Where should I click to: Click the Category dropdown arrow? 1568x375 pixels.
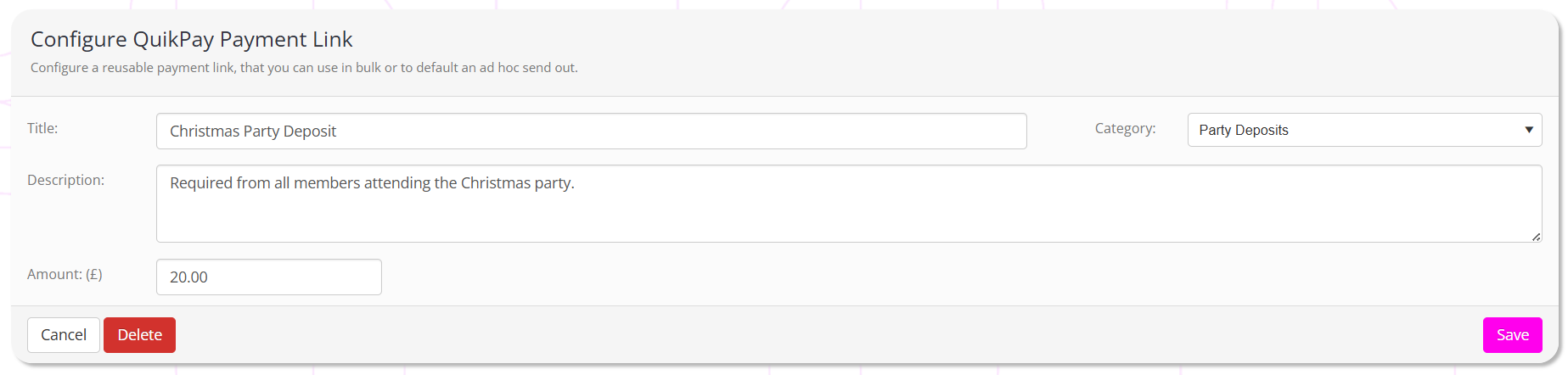coord(1528,130)
